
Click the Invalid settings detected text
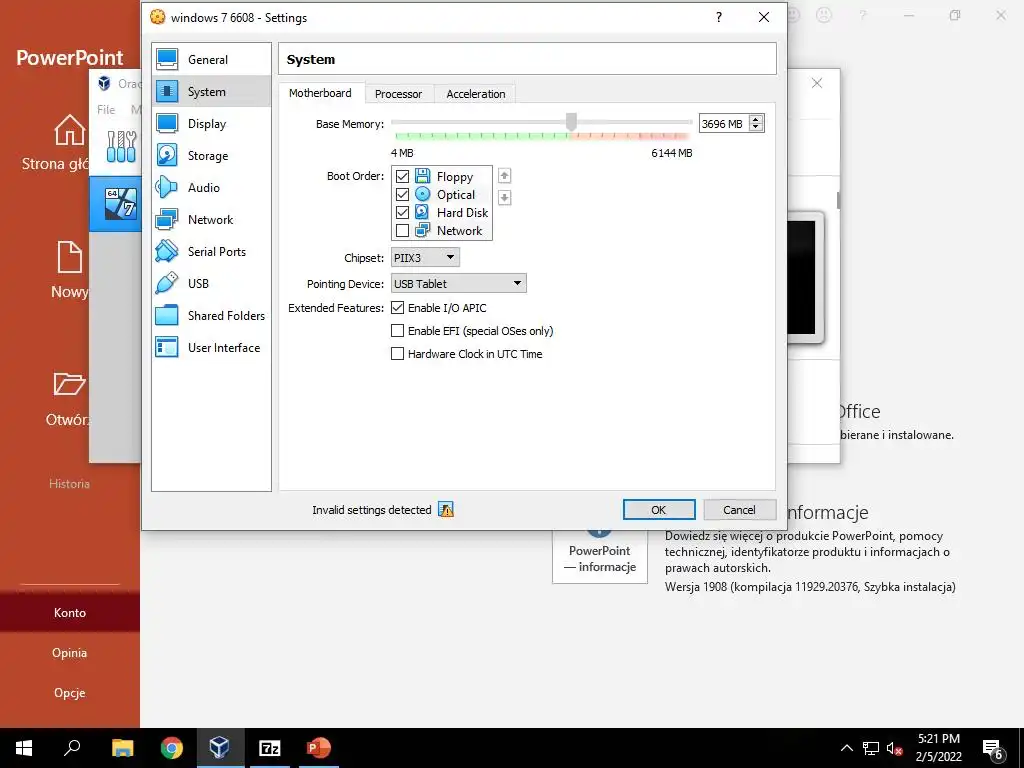(372, 510)
